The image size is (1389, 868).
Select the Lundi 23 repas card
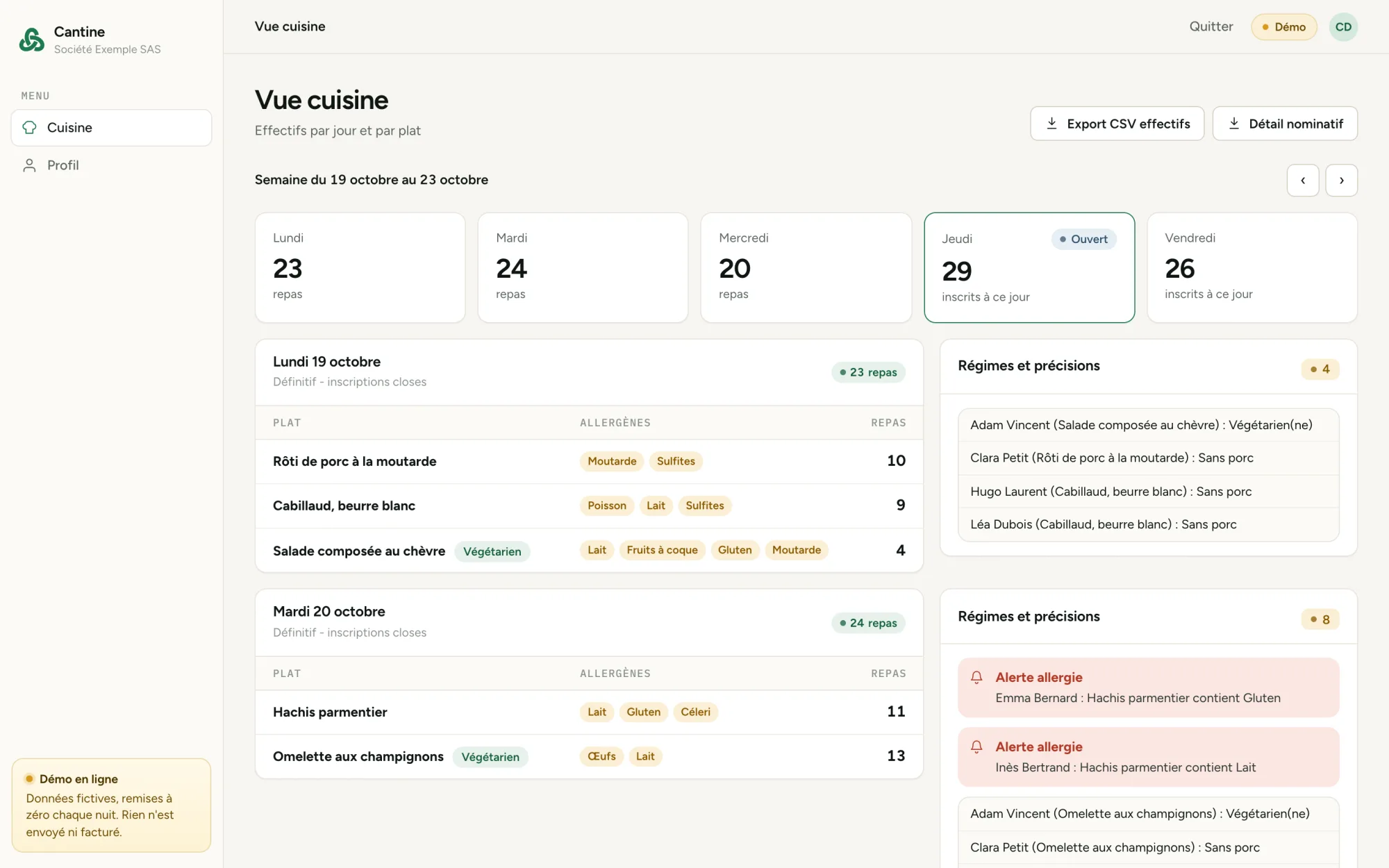coord(360,267)
